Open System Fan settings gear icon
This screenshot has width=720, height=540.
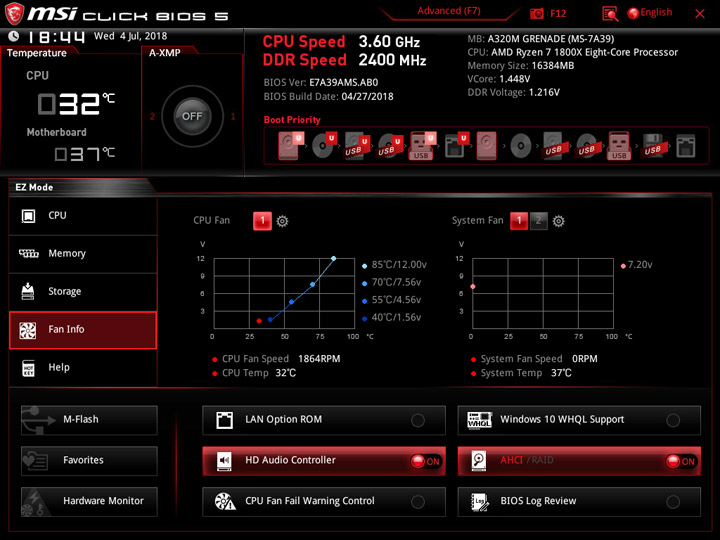point(558,221)
